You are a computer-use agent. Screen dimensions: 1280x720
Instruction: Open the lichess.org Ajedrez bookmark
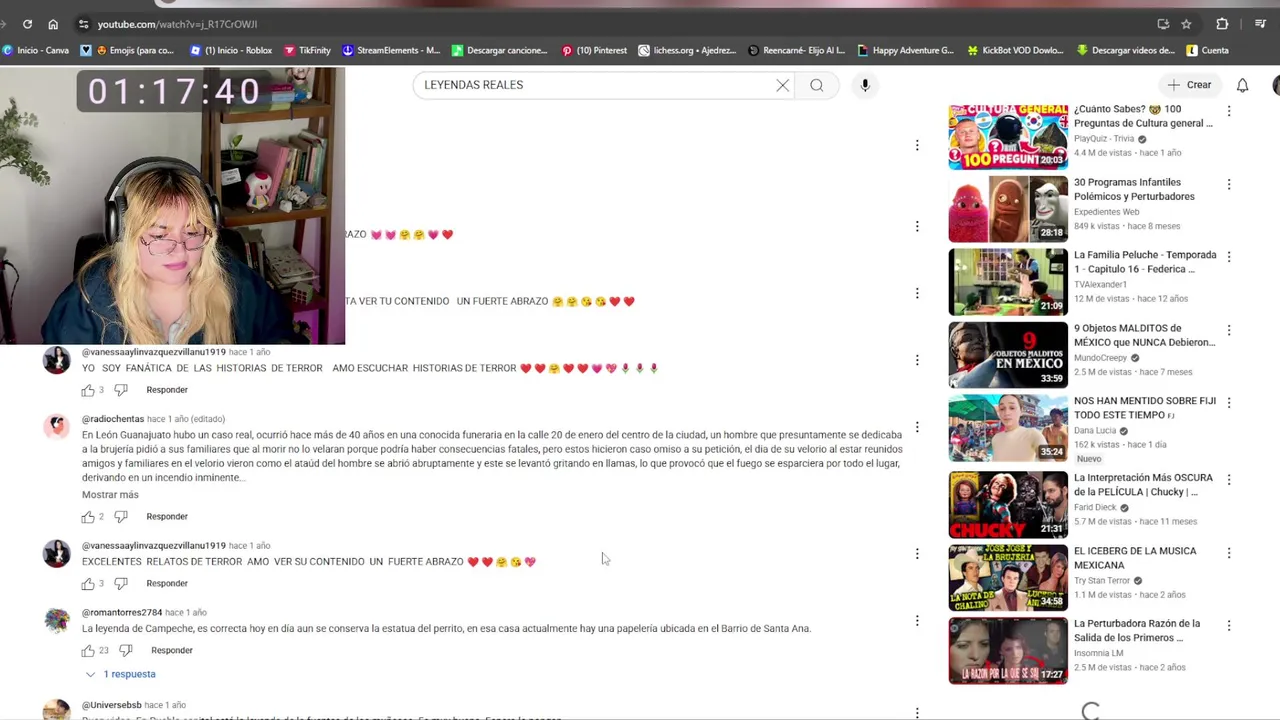[x=687, y=50]
